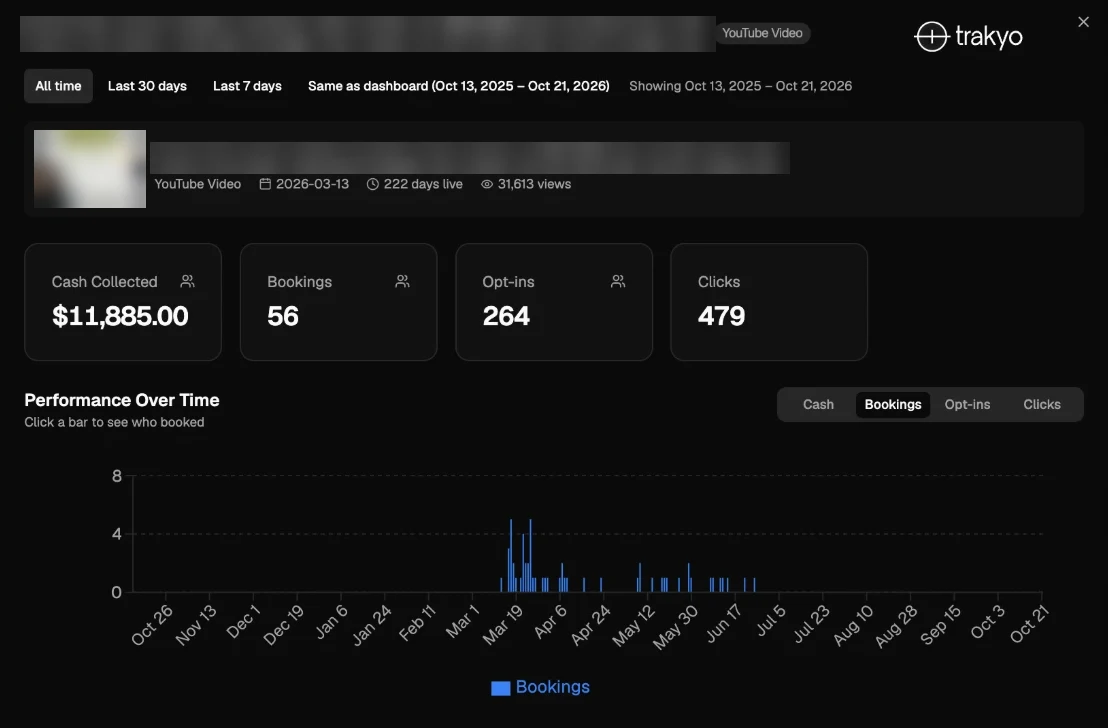Viewport: 1108px width, 728px height.
Task: Click the trakyo logo icon
Action: tap(931, 36)
